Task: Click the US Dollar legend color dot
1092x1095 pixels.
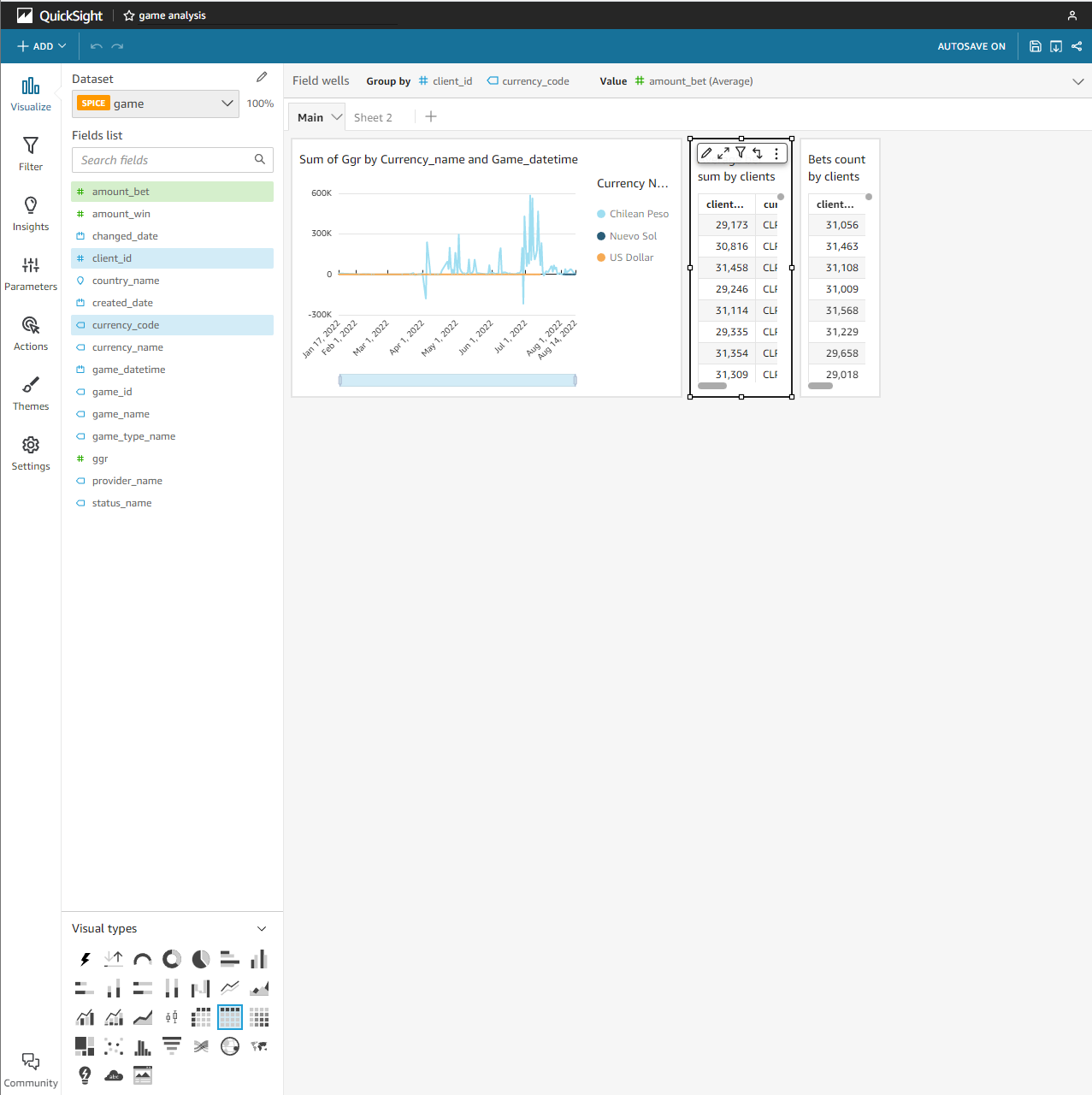Action: coord(601,257)
